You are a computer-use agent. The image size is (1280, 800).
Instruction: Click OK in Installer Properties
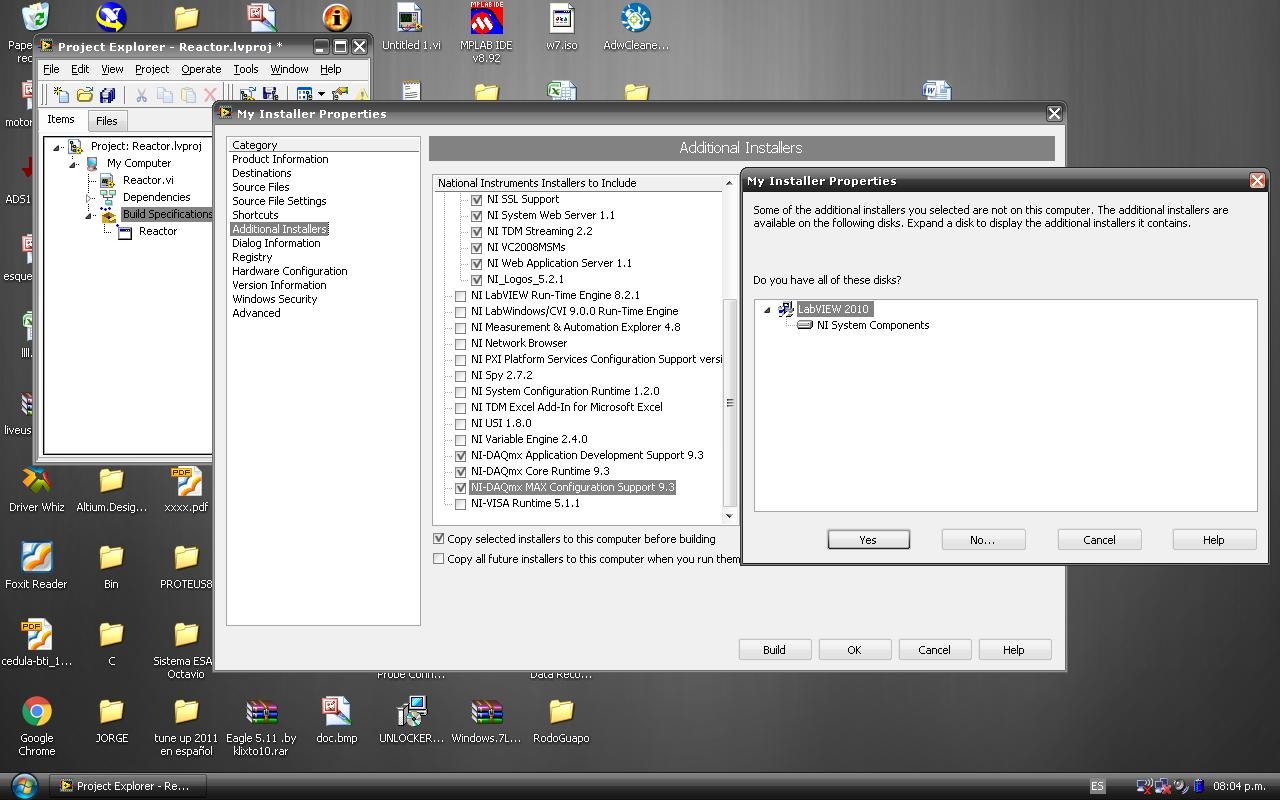[x=854, y=650]
